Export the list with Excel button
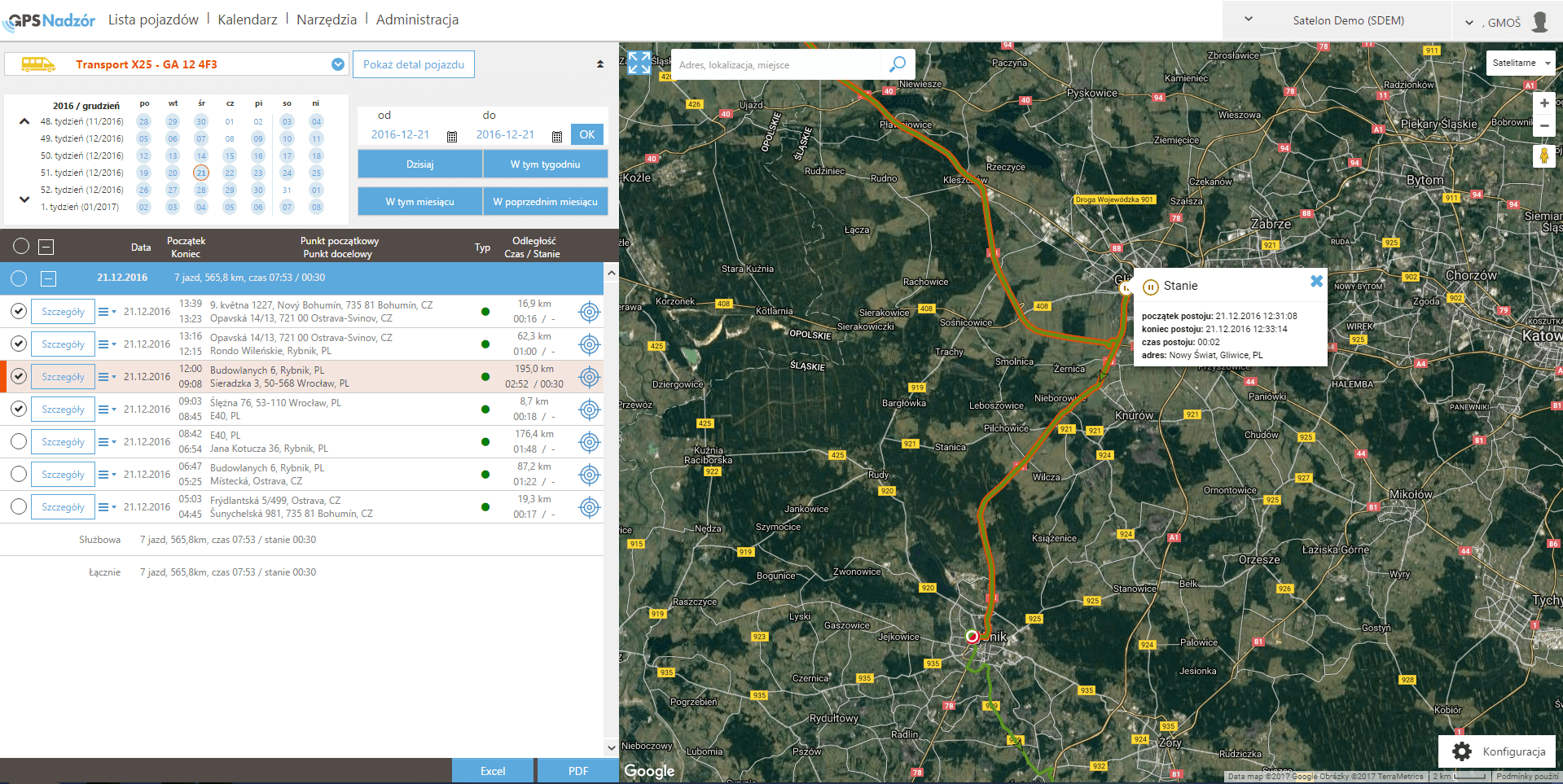 [493, 771]
